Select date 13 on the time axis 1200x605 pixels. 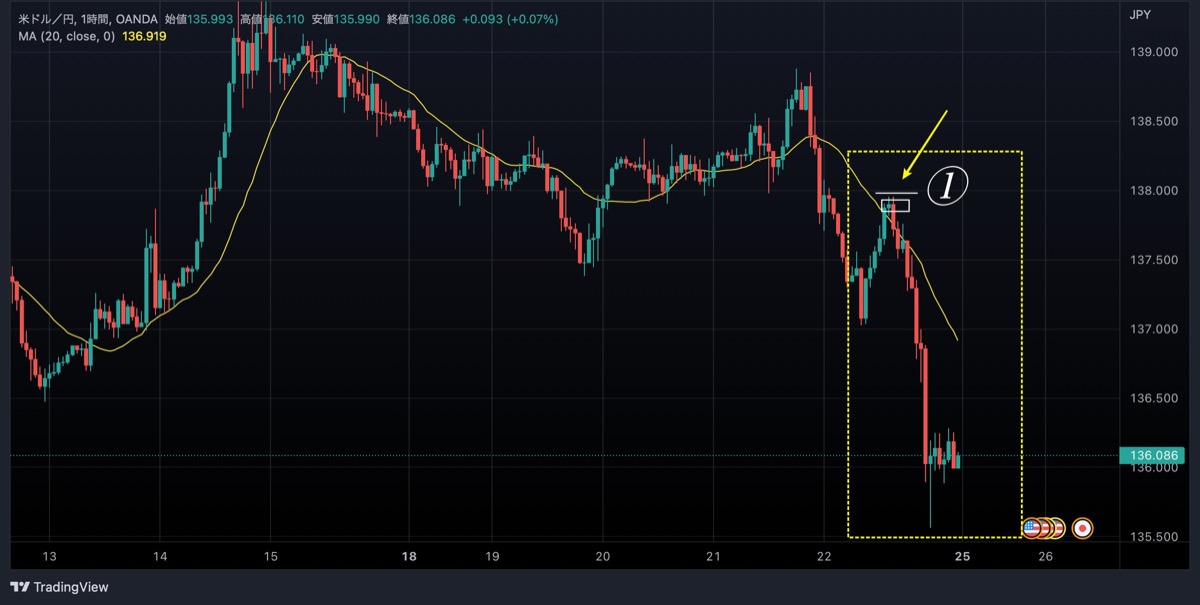point(50,556)
